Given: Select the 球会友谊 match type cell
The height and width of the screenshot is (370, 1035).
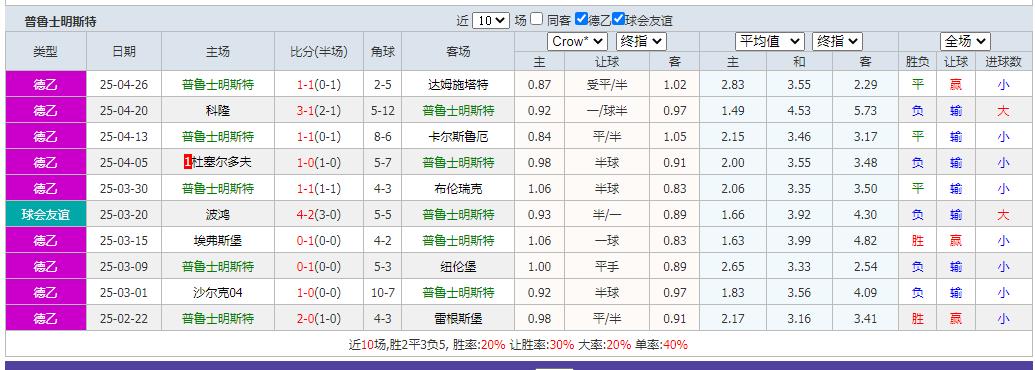Looking at the screenshot, I should click(x=46, y=214).
